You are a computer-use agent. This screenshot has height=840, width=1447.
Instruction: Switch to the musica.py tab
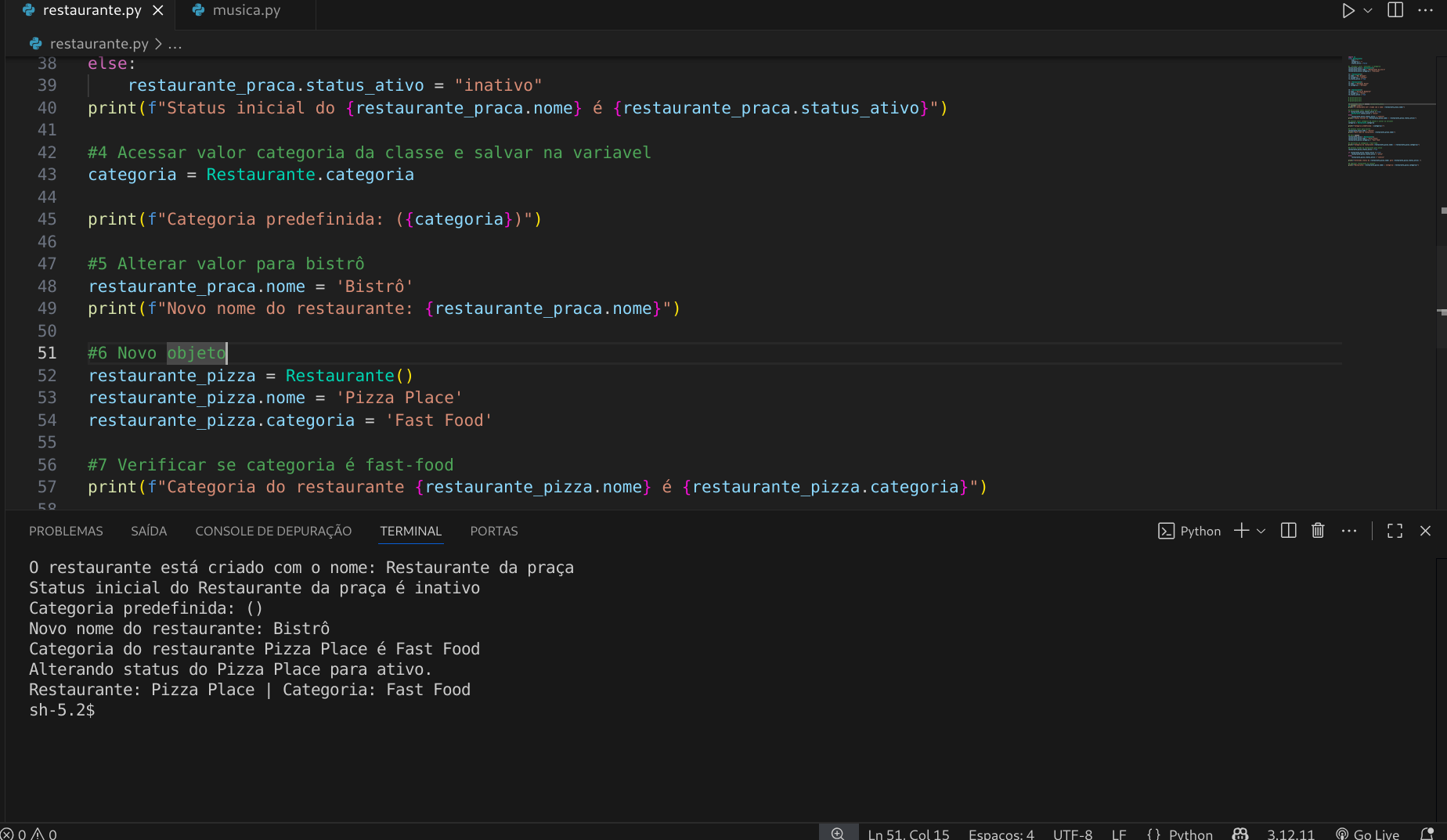click(x=246, y=11)
